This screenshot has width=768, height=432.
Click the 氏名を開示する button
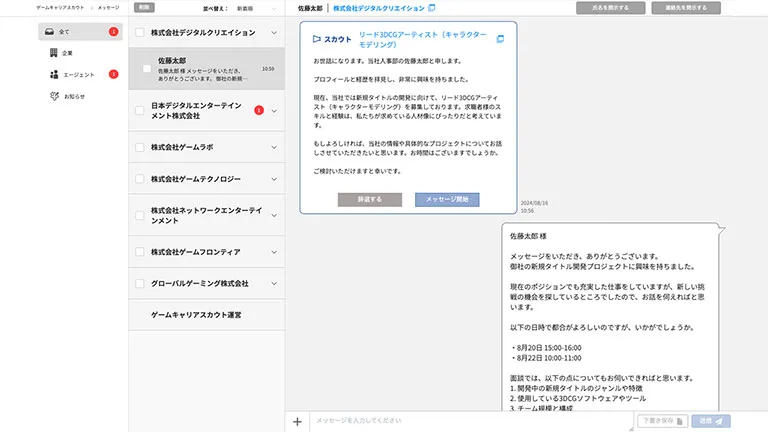point(610,8)
